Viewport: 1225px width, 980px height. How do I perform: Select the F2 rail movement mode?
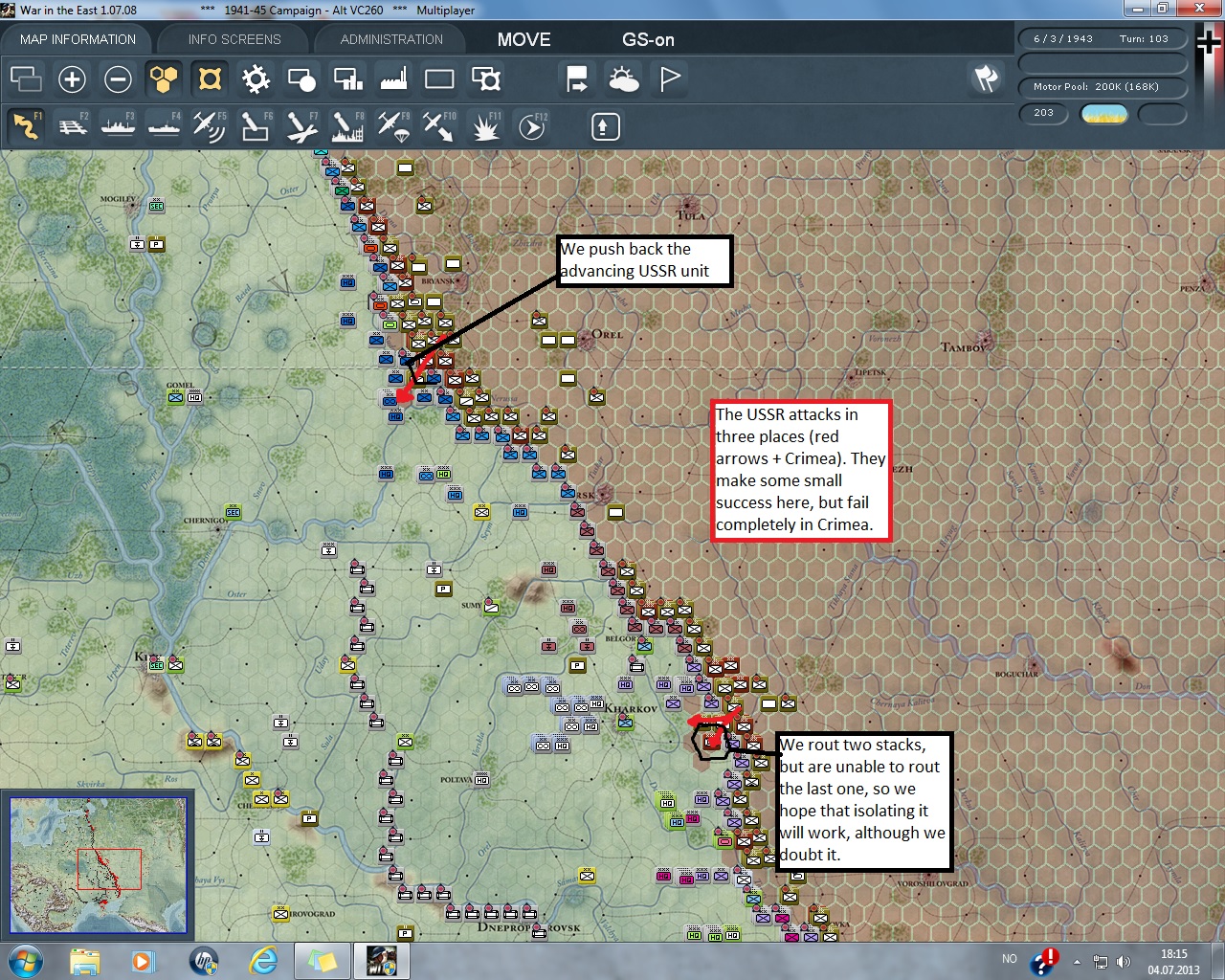pos(73,126)
